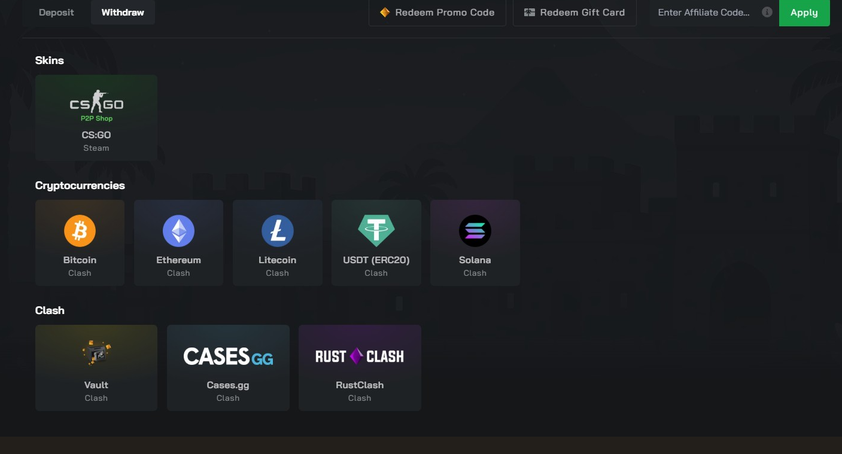Click the Skins section heading
The height and width of the screenshot is (454, 842).
[x=49, y=60]
